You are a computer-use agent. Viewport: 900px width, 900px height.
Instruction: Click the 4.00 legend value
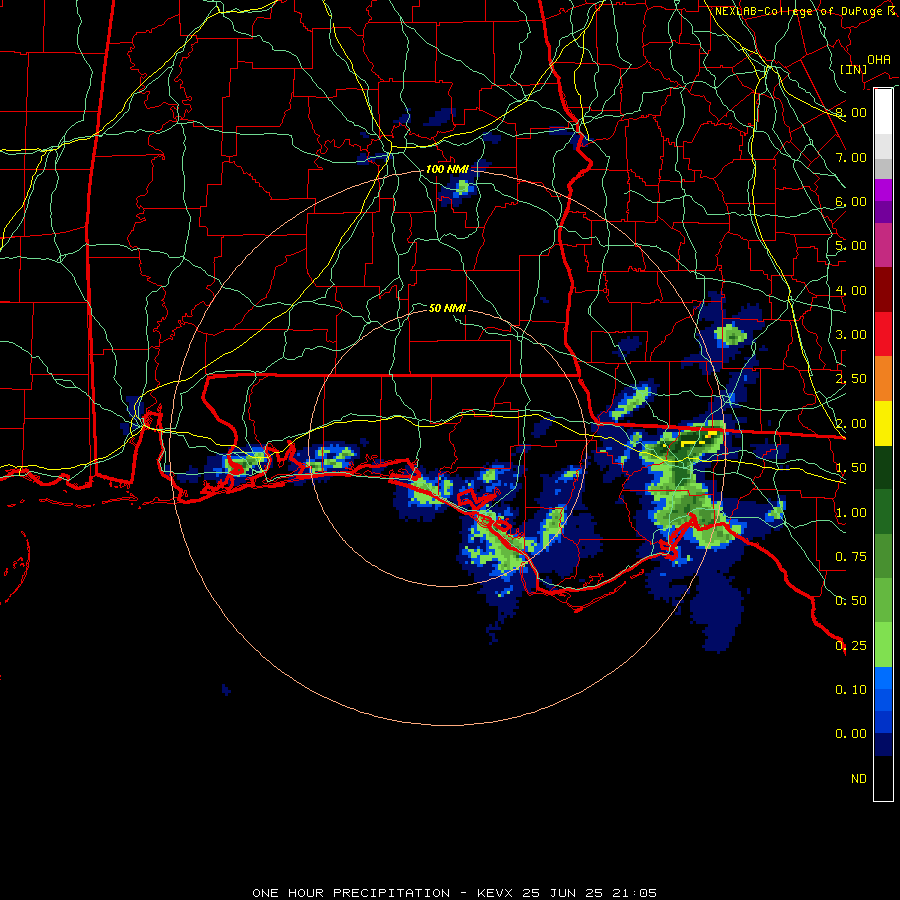(851, 290)
